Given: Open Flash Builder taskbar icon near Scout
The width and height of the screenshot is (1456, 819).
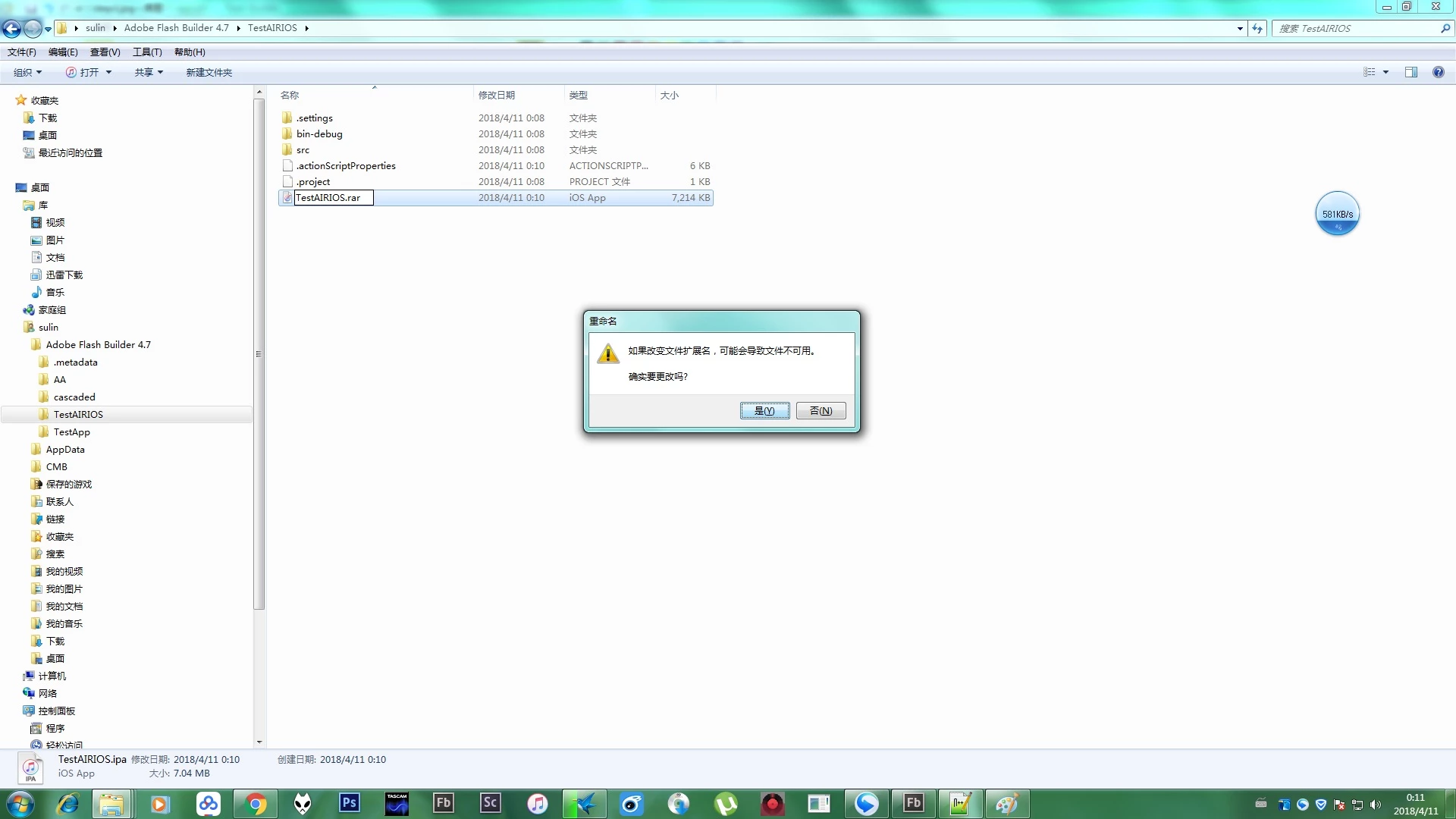Looking at the screenshot, I should pyautogui.click(x=444, y=803).
